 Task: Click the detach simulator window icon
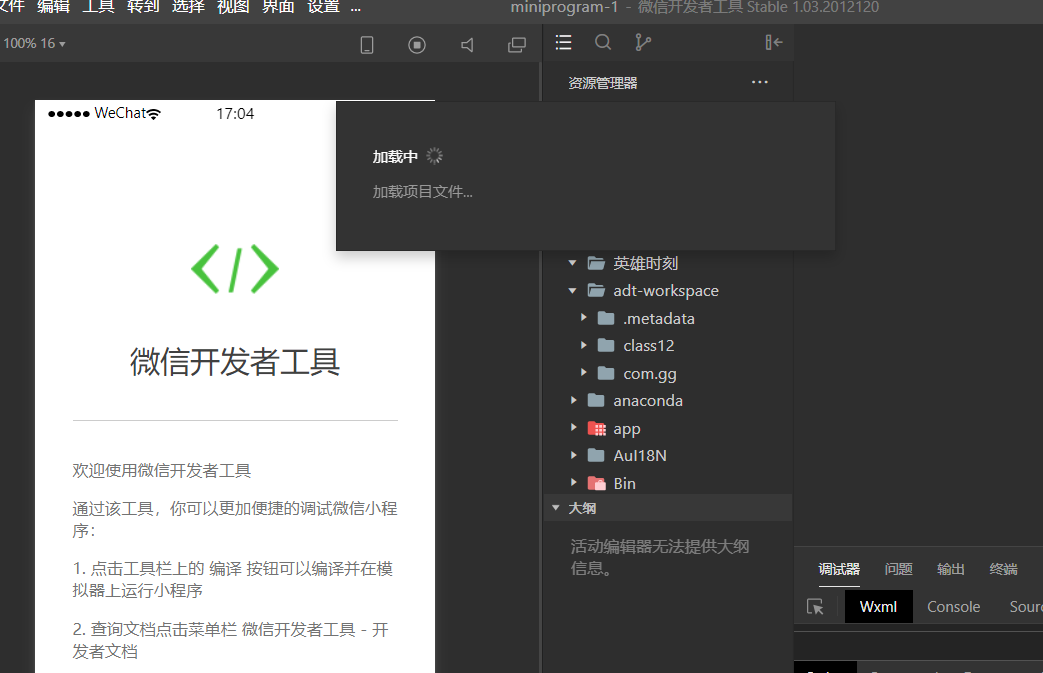tap(517, 45)
